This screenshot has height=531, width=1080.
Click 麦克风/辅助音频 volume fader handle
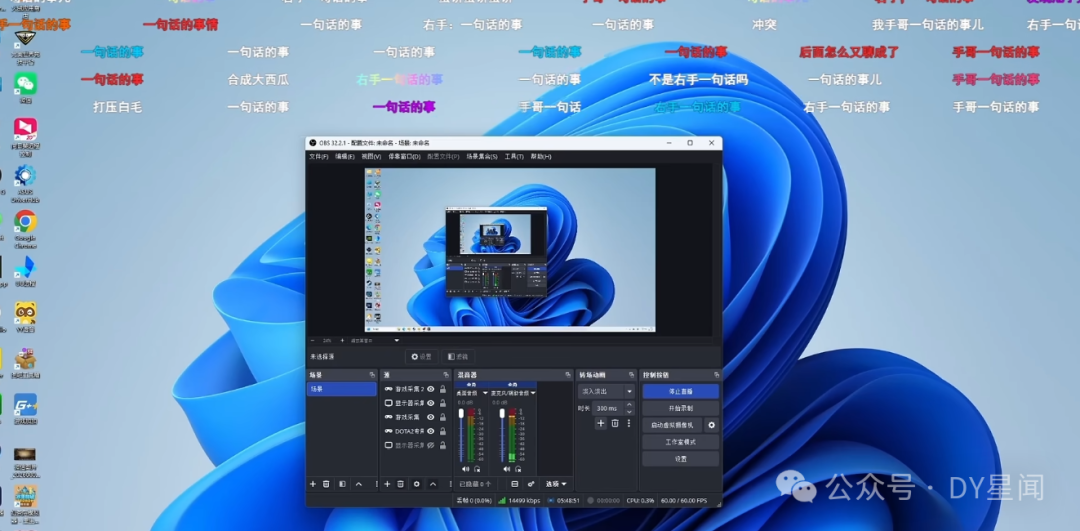point(502,413)
